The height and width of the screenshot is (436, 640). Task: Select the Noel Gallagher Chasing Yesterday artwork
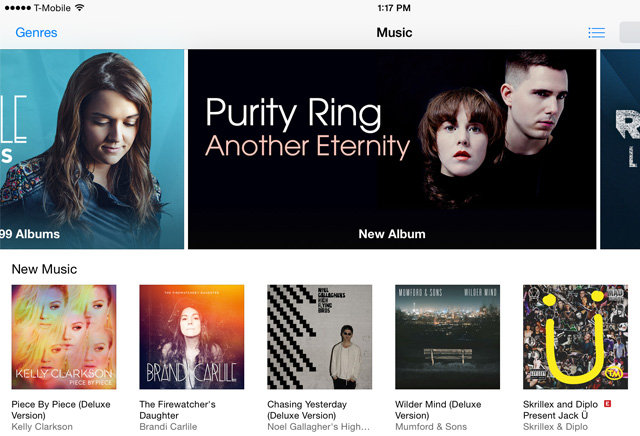pos(320,337)
